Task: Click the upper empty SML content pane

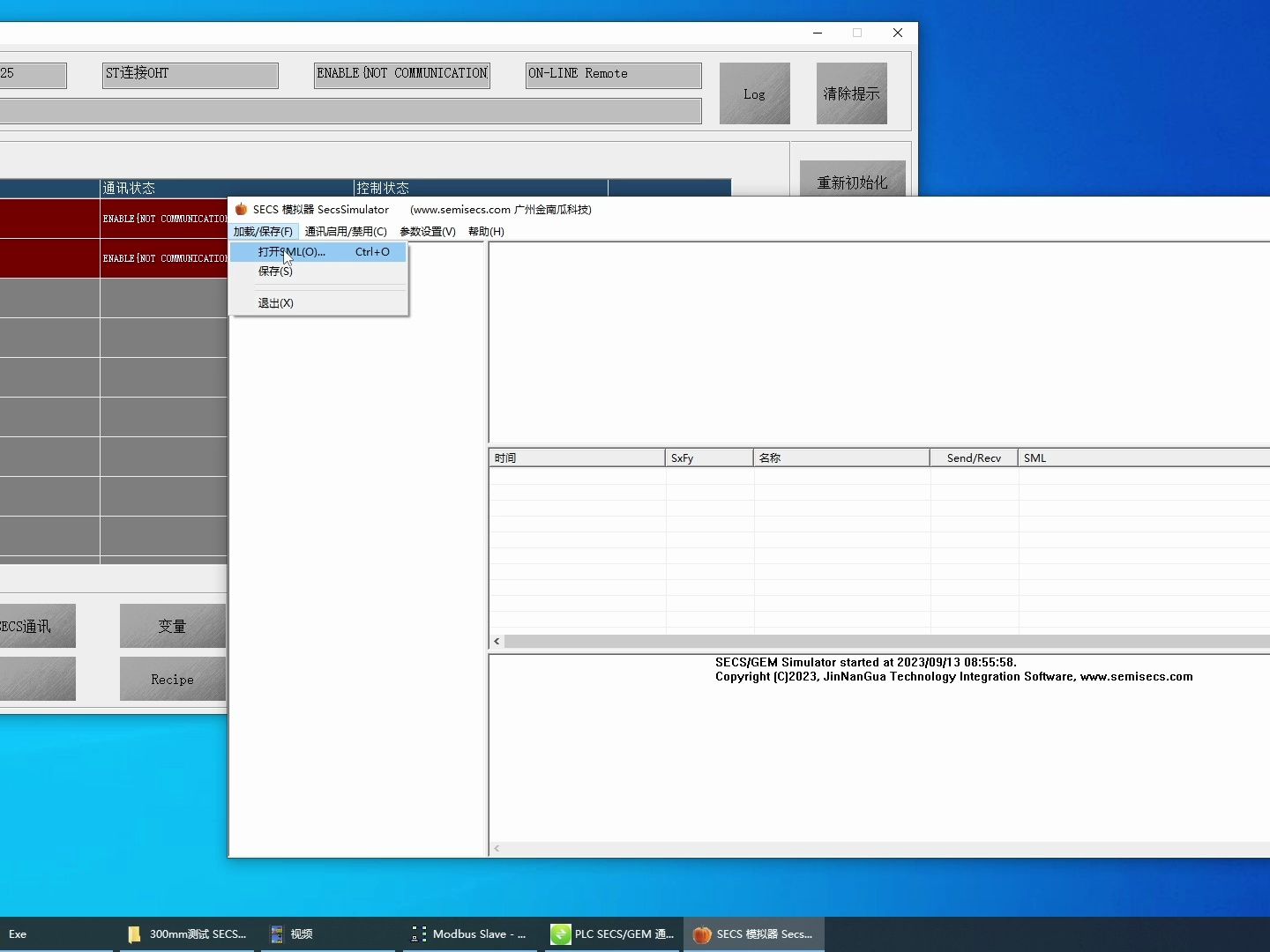Action: point(879,341)
